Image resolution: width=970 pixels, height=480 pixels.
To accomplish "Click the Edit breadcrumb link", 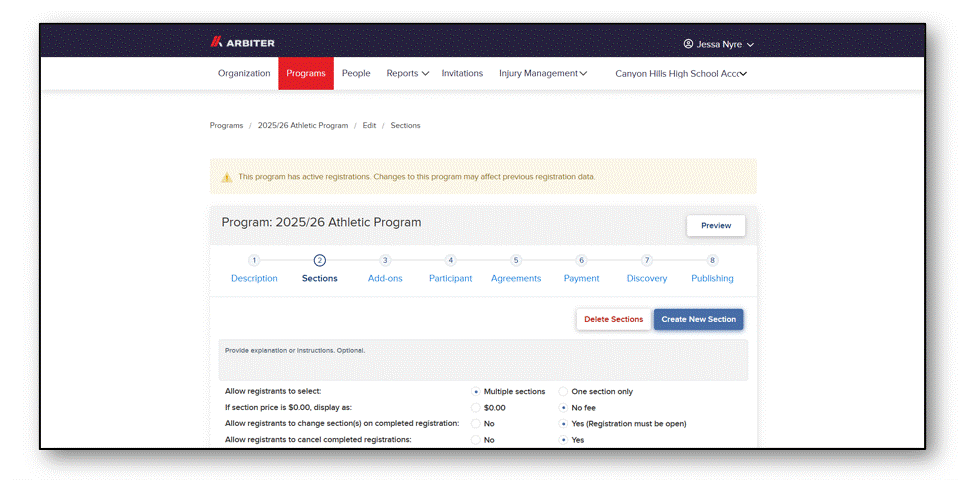I will pyautogui.click(x=369, y=125).
